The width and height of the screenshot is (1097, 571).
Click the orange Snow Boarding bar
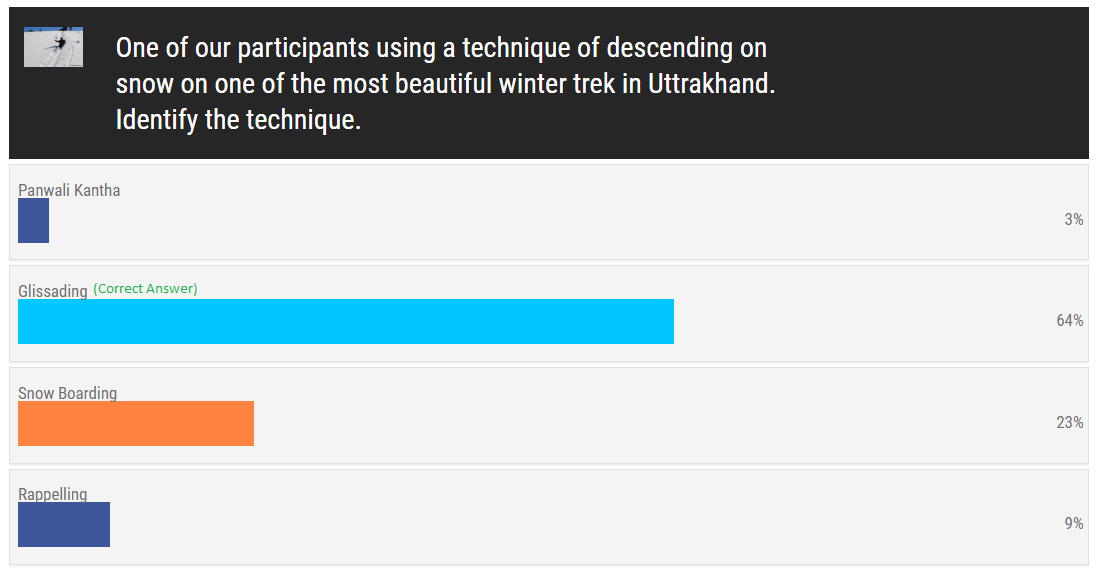tap(136, 423)
